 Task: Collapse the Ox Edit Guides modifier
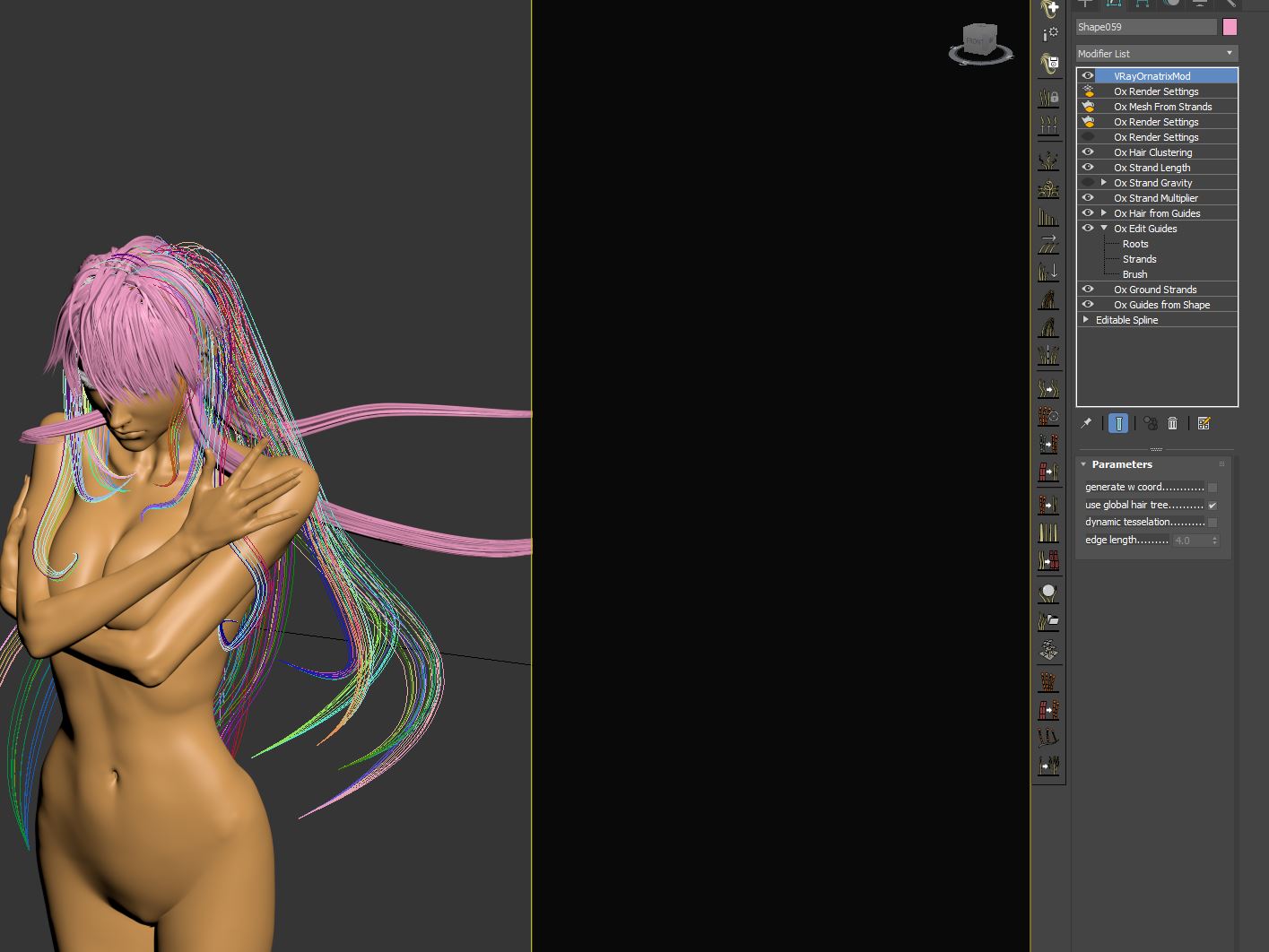(x=1104, y=229)
